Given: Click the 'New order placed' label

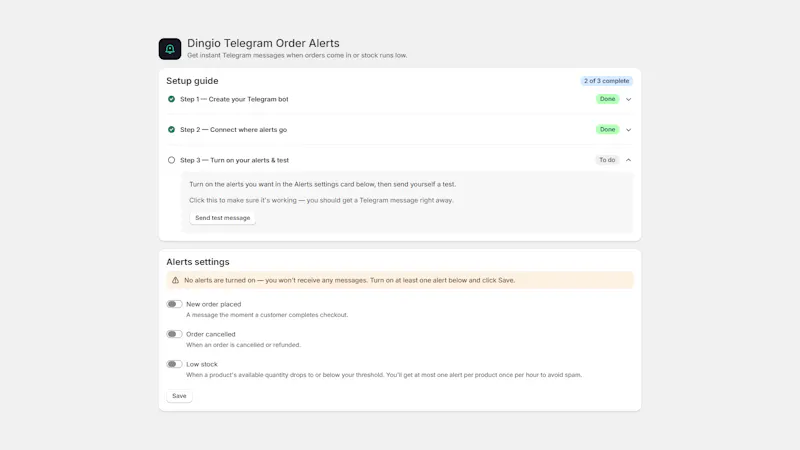Looking at the screenshot, I should [x=213, y=304].
